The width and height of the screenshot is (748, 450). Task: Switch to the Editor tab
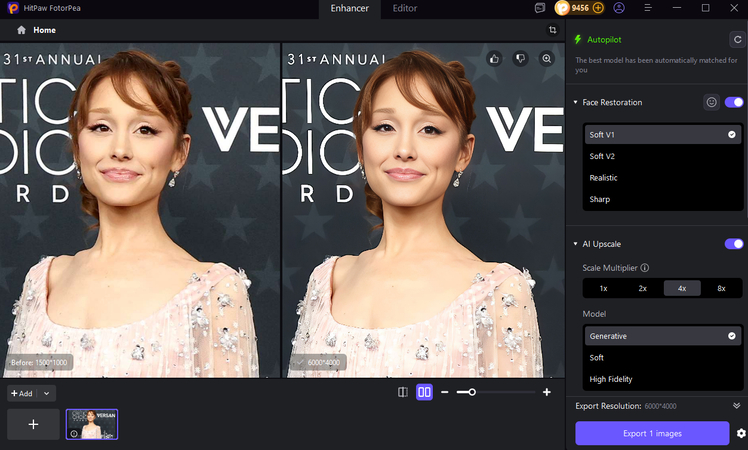(405, 9)
